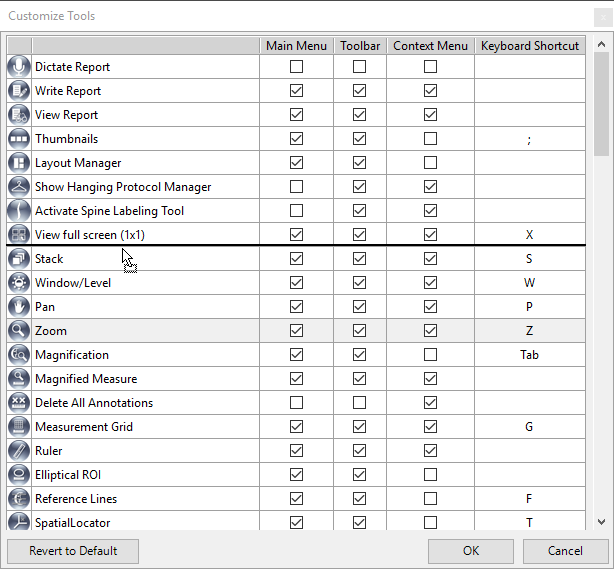
Task: Click the scrollbar up arrow
Action: [601, 45]
